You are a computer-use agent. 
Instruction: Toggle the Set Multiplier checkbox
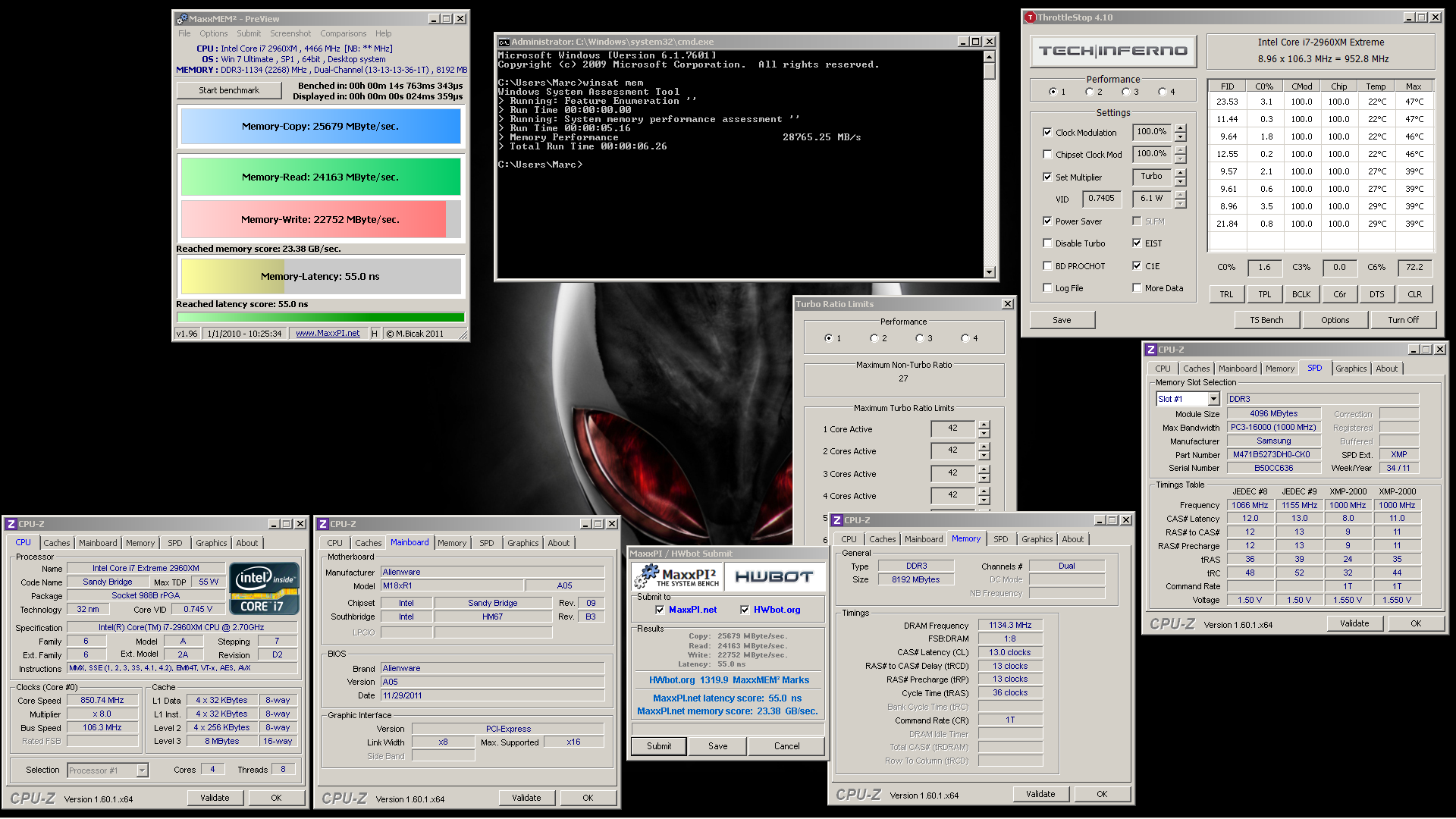click(1047, 177)
